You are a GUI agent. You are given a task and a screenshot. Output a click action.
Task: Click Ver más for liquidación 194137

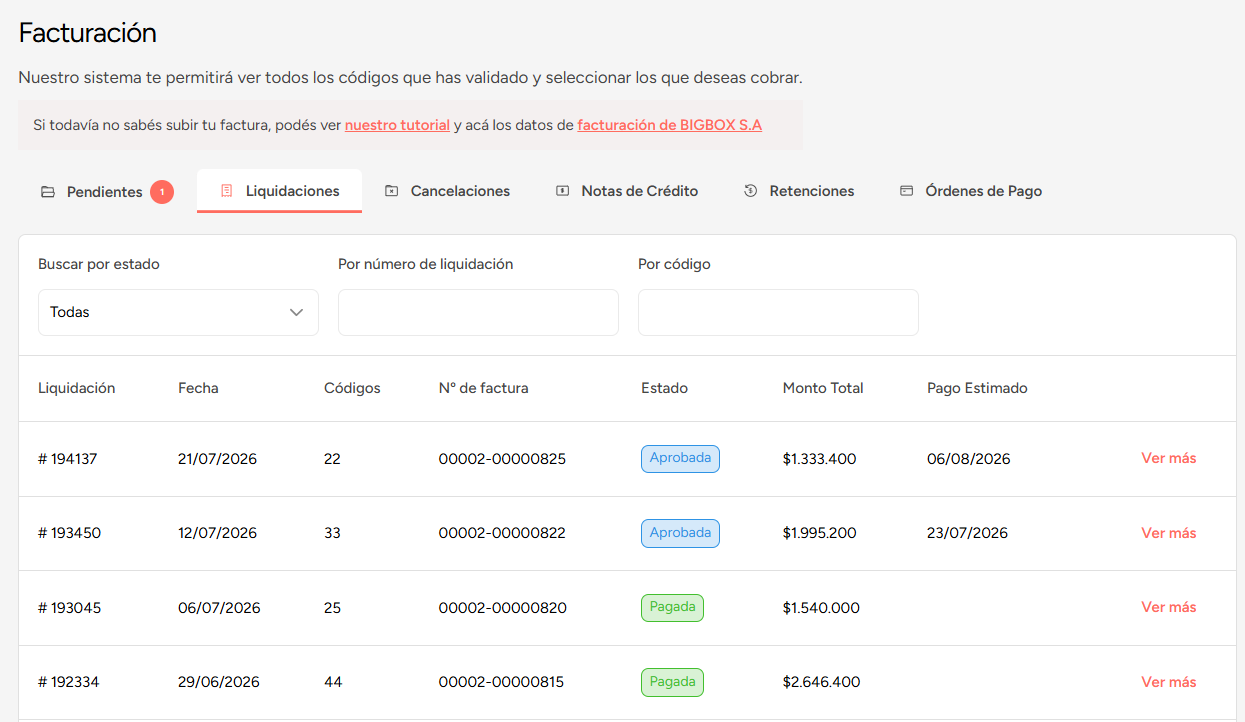pyautogui.click(x=1168, y=458)
